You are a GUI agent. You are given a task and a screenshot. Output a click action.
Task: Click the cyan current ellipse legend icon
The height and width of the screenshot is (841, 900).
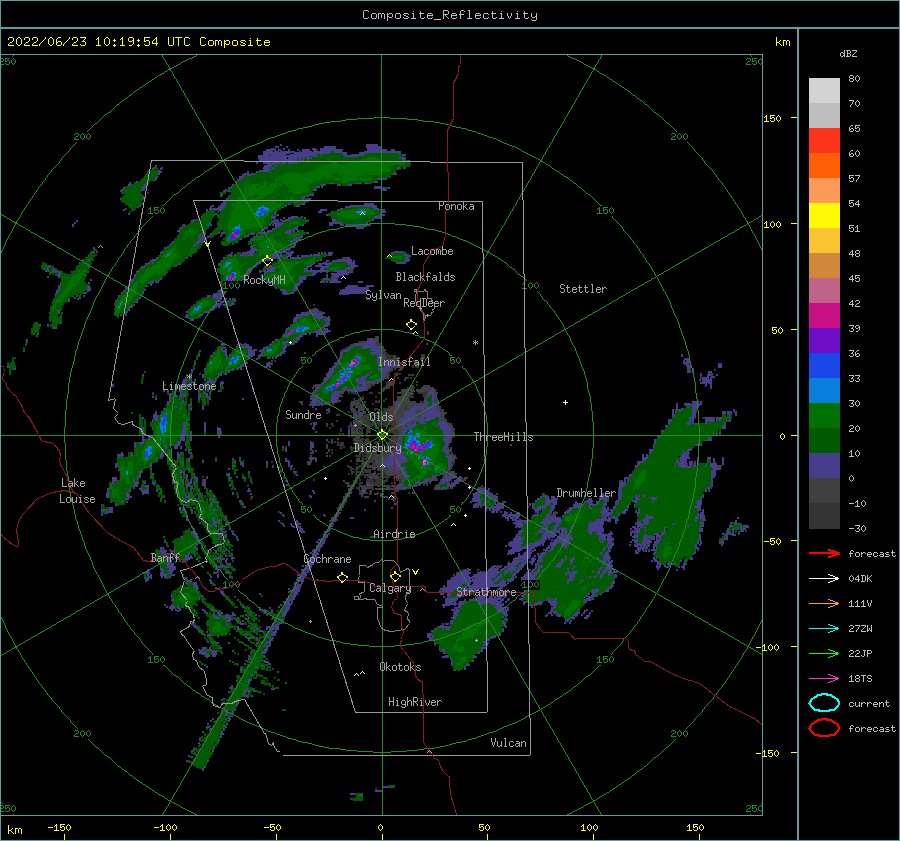point(824,703)
